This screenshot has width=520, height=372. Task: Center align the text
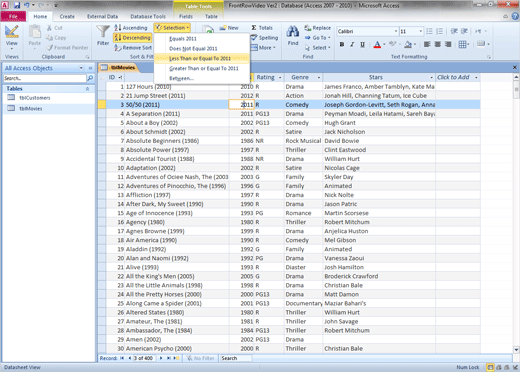tap(438, 44)
